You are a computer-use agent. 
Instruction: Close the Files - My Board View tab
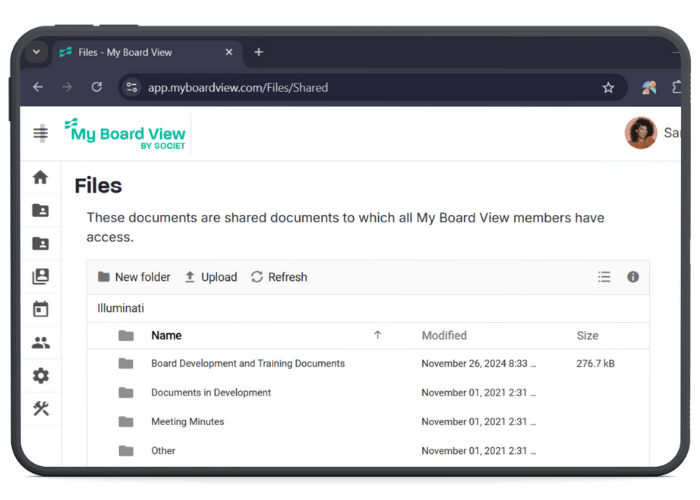pos(229,52)
